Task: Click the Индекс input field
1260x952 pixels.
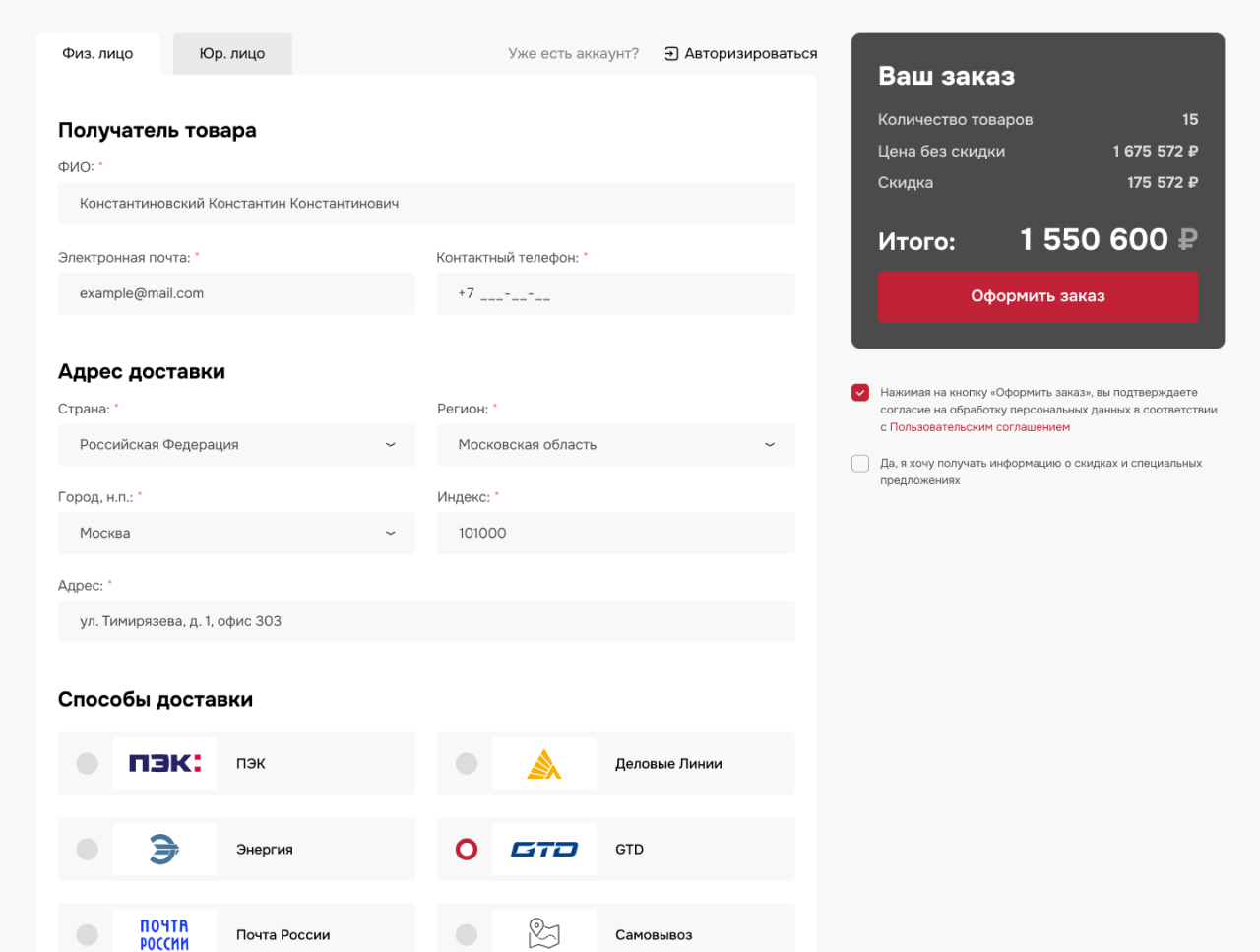Action: [615, 533]
